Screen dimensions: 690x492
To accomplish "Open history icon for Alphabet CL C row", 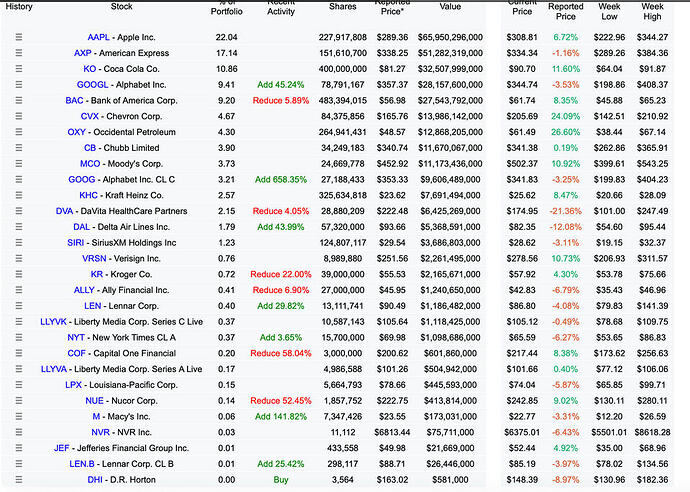I will pyautogui.click(x=18, y=180).
